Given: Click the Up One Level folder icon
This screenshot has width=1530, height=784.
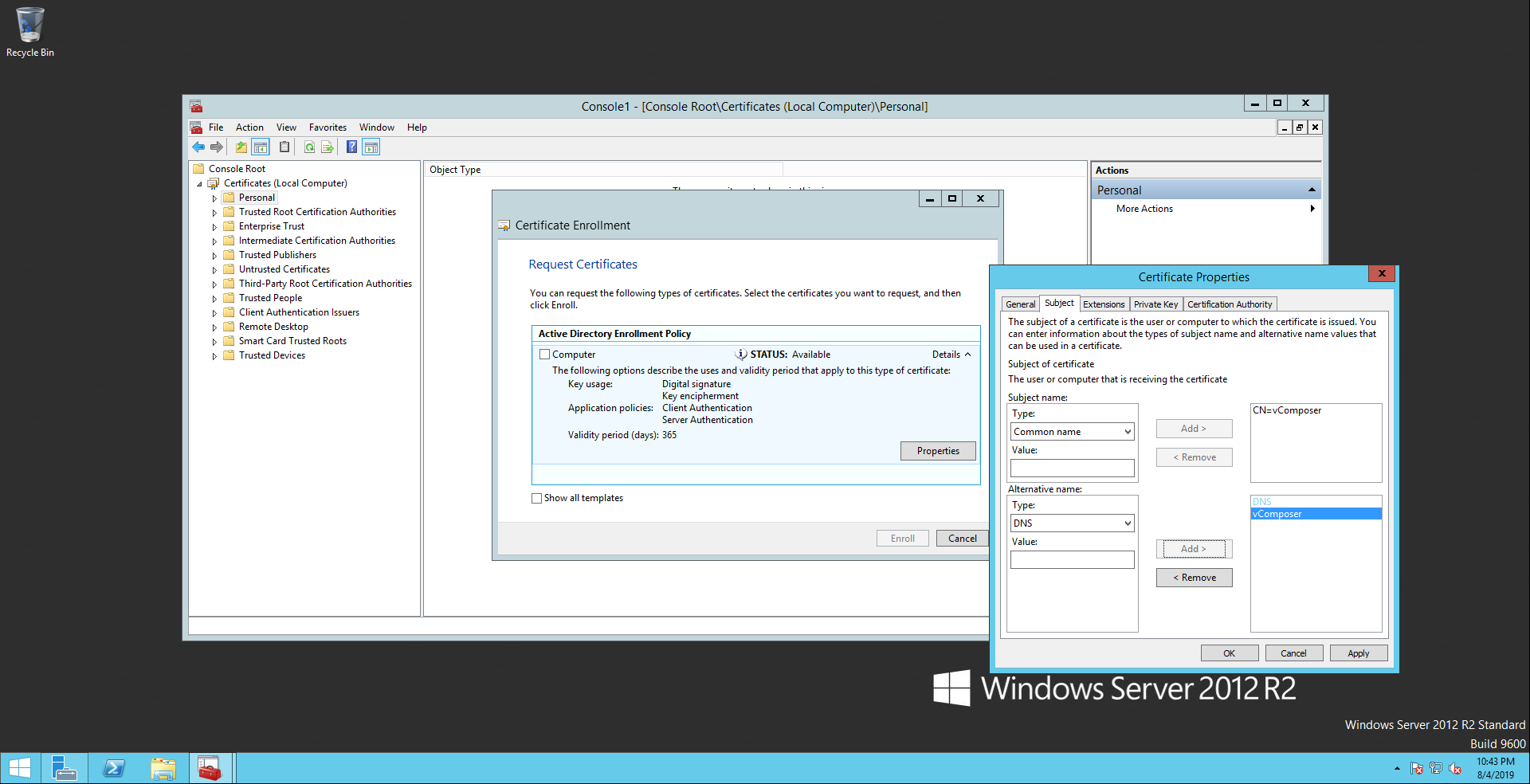Looking at the screenshot, I should (x=241, y=147).
